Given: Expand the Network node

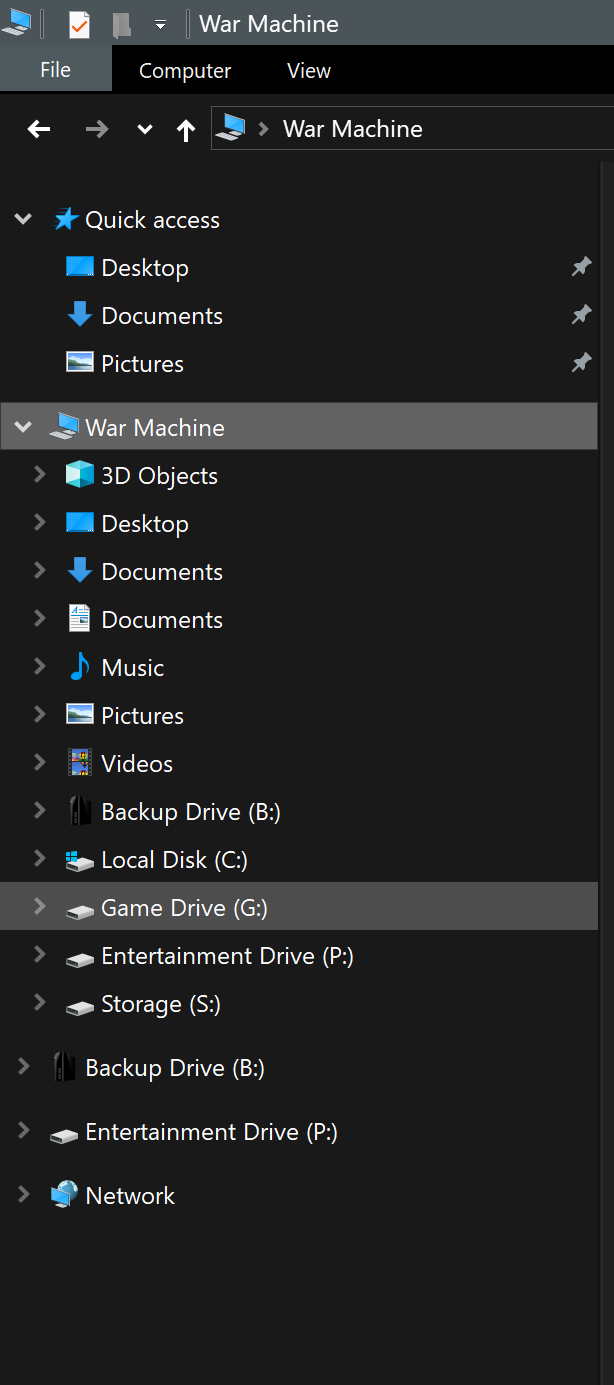Looking at the screenshot, I should tap(23, 1195).
